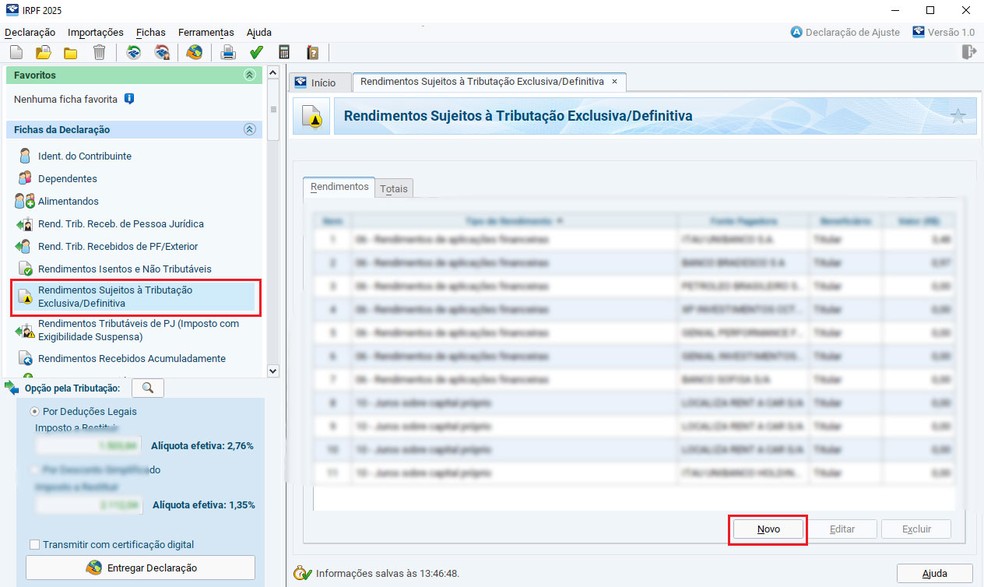Open the calculator icon in toolbar
Image resolution: width=984 pixels, height=587 pixels.
tap(284, 53)
